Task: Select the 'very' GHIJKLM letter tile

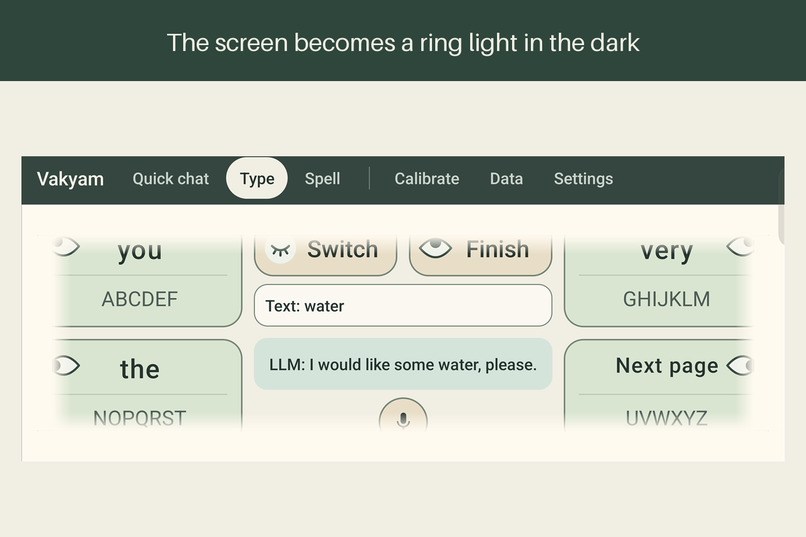Action: pos(658,281)
